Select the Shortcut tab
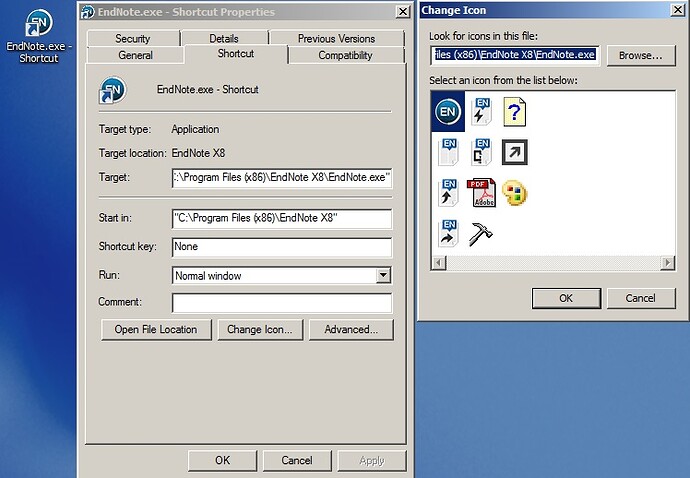The image size is (690, 478). coord(236,54)
